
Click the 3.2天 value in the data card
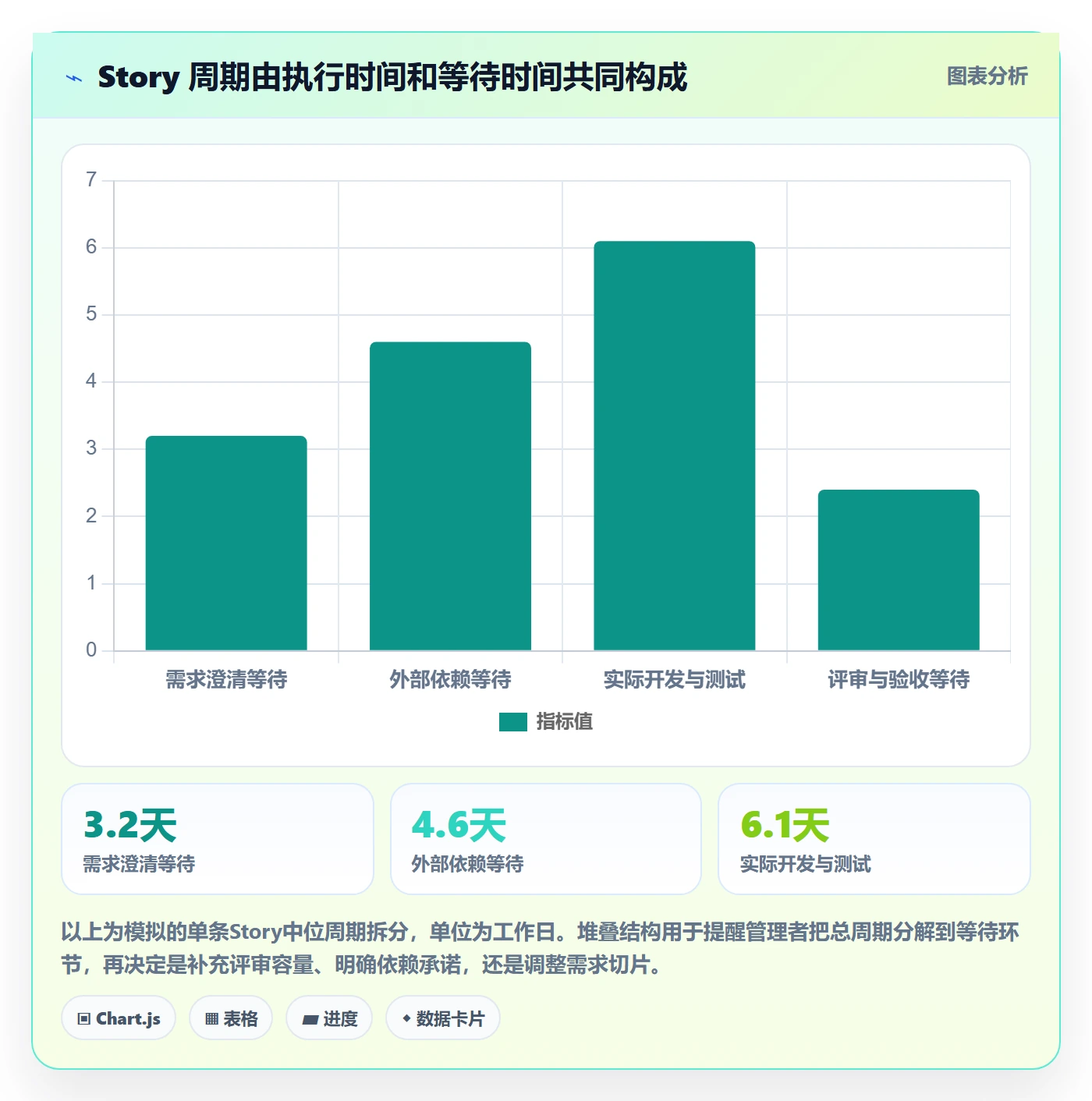coord(130,825)
